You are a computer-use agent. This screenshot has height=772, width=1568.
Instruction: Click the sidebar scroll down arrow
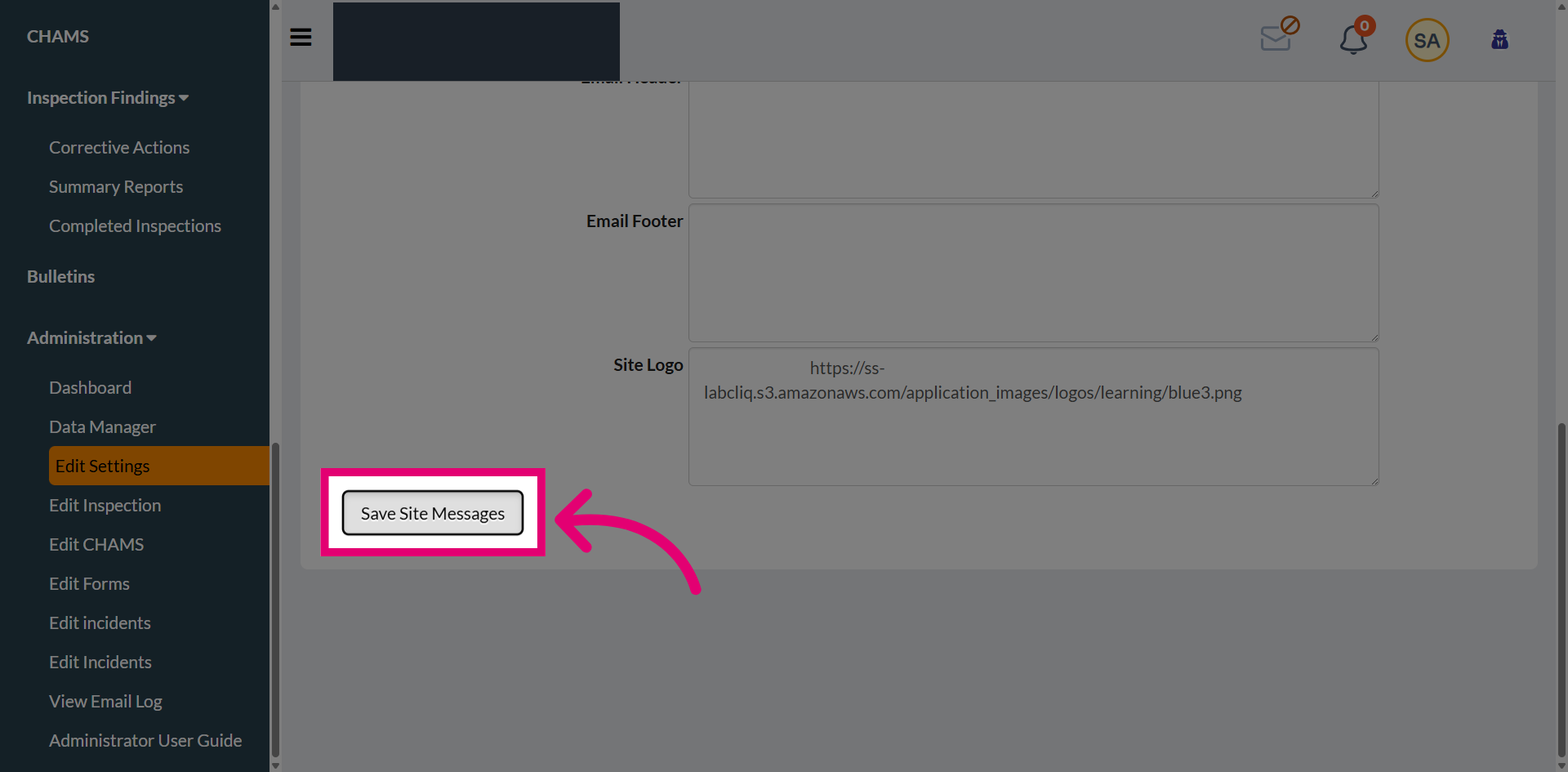[x=275, y=765]
